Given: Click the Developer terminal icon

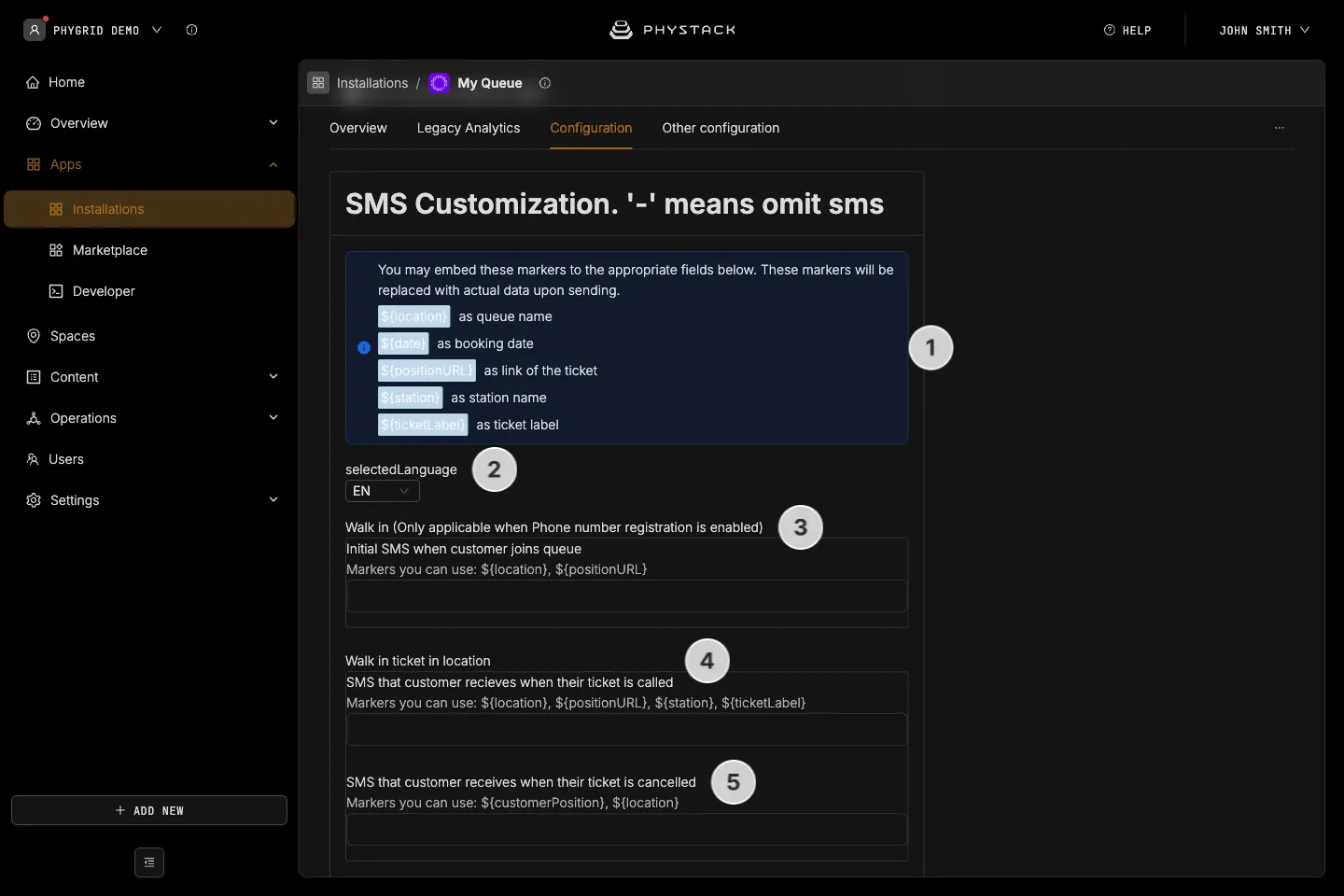Looking at the screenshot, I should point(56,291).
